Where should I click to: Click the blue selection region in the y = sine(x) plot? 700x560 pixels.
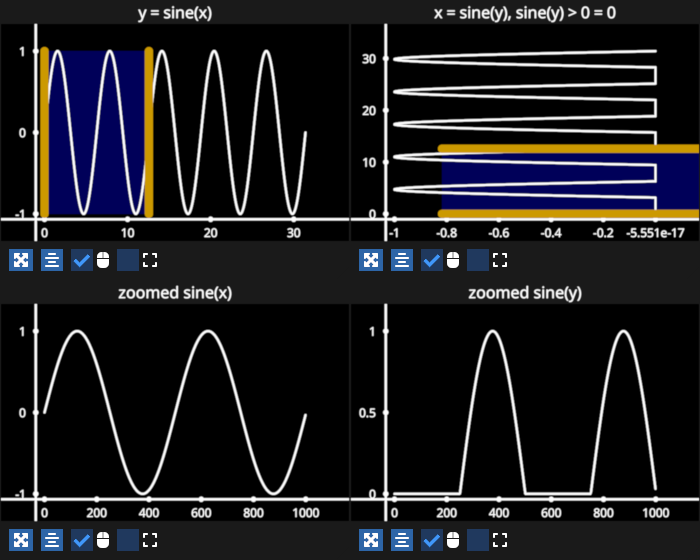click(x=96, y=132)
